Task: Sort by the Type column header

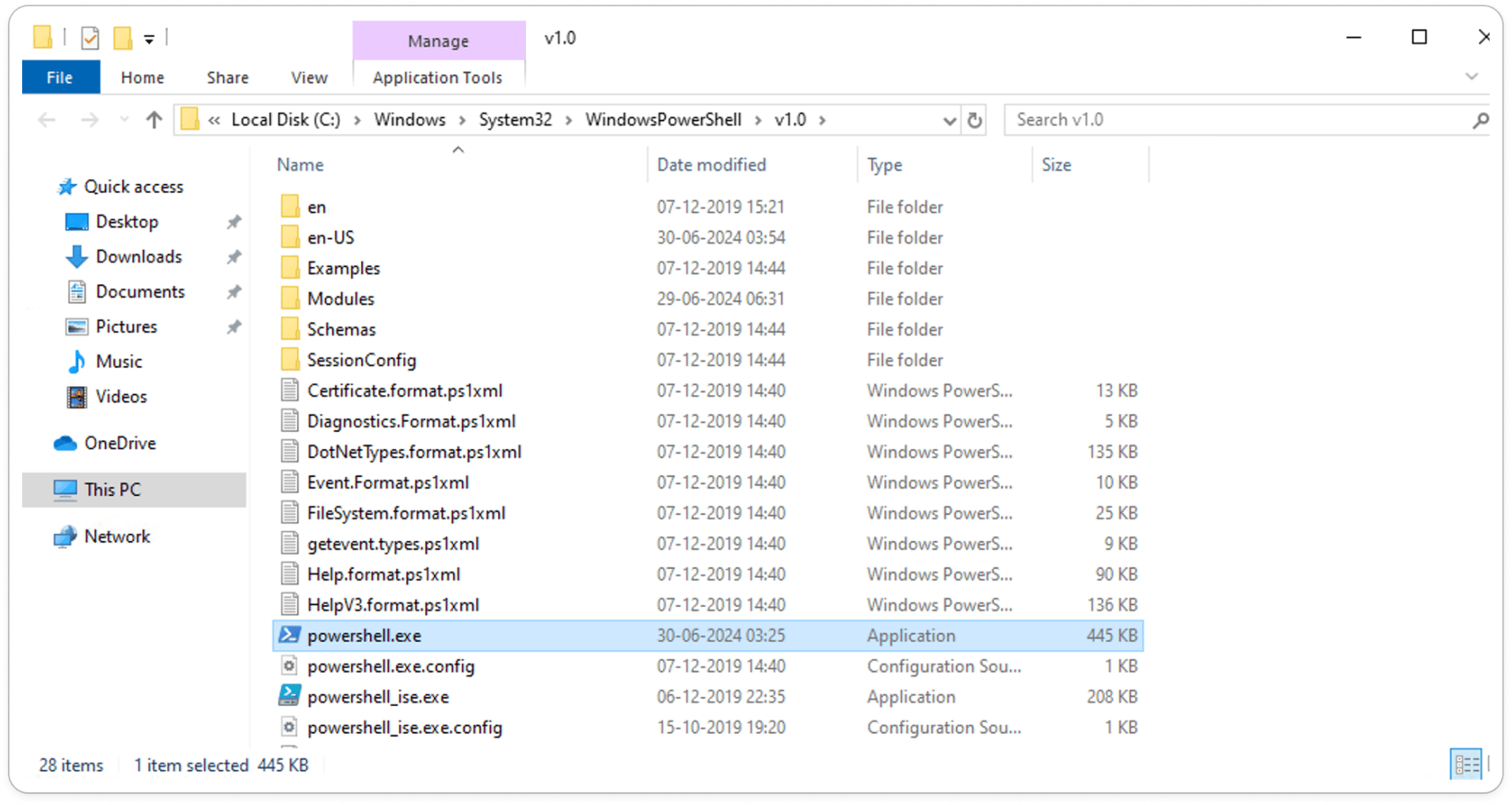Action: tap(884, 165)
